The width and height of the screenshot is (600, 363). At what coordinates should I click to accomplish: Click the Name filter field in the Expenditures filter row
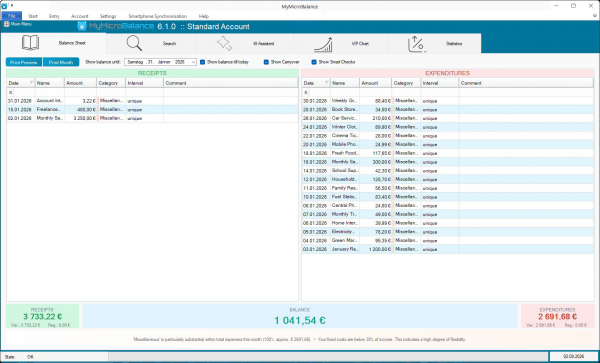[x=345, y=92]
